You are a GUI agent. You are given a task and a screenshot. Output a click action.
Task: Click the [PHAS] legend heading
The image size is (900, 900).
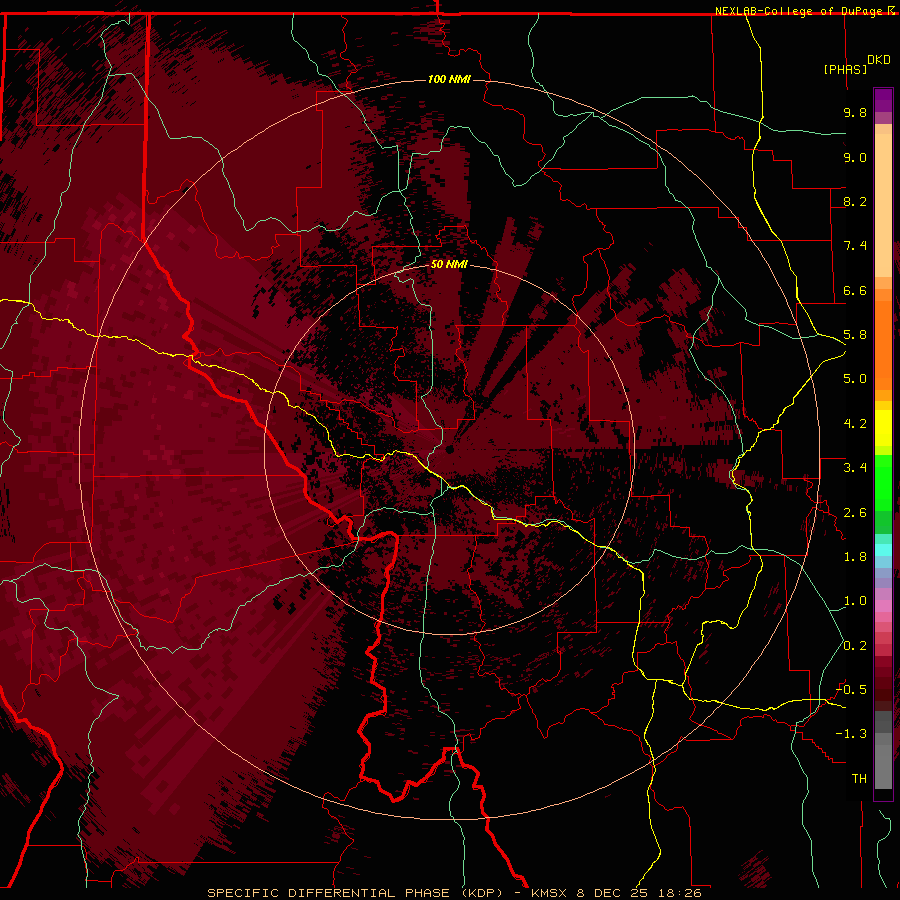845,69
